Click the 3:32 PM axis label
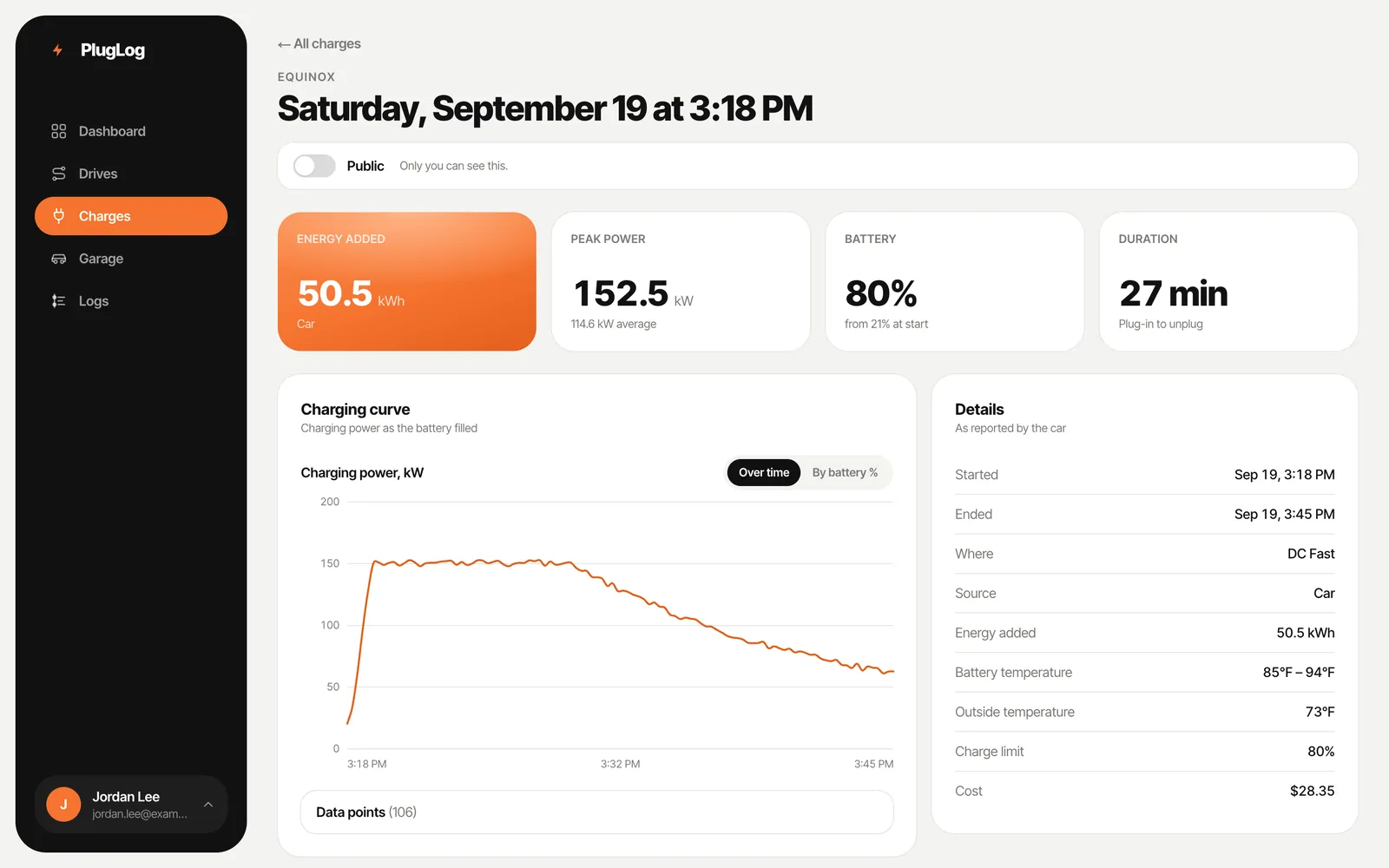 620,764
